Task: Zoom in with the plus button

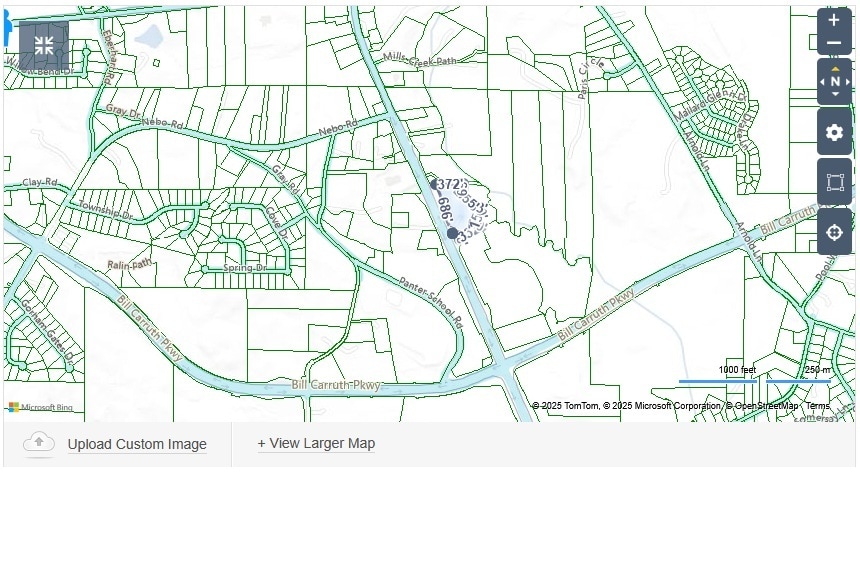Action: click(x=834, y=20)
